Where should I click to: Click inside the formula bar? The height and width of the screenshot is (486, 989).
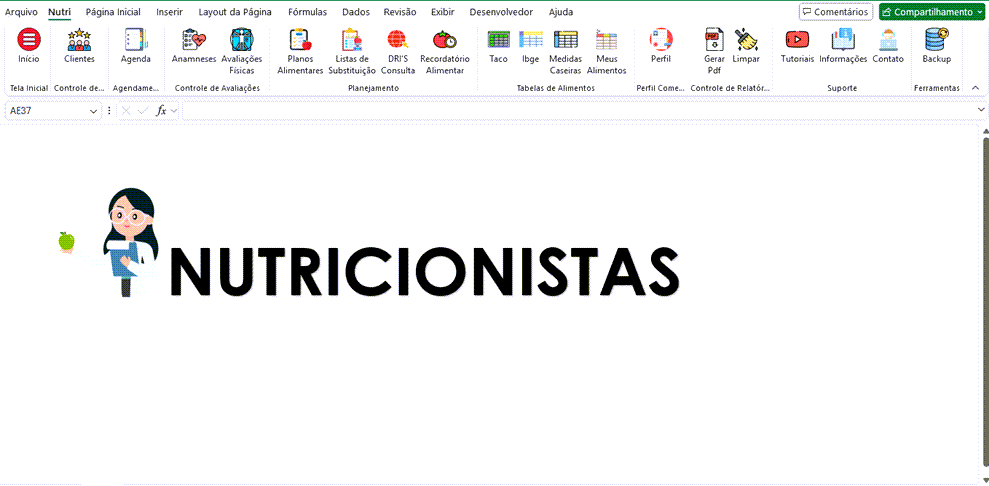[577, 111]
